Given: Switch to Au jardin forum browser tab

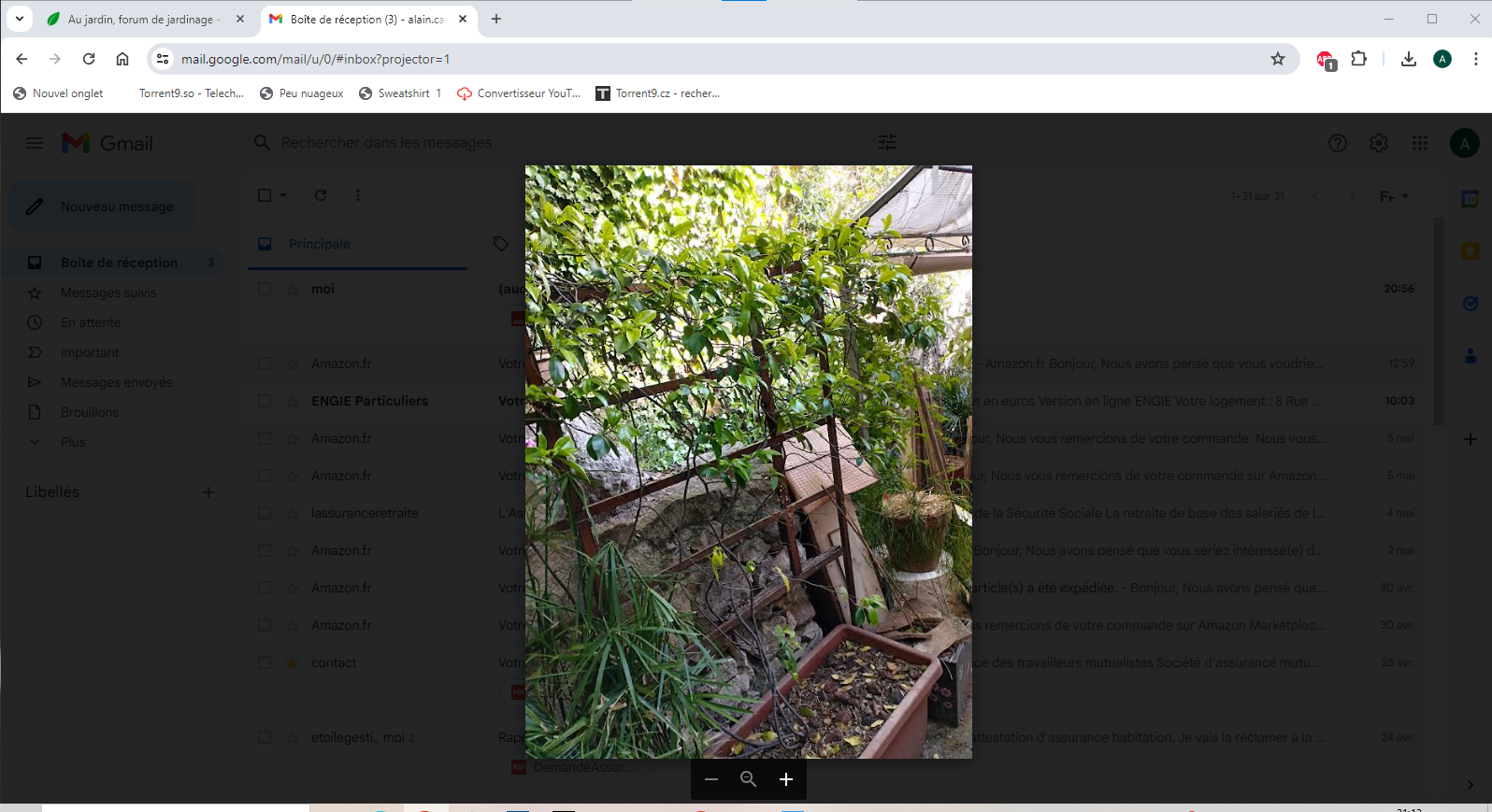Looking at the screenshot, I should 140,19.
